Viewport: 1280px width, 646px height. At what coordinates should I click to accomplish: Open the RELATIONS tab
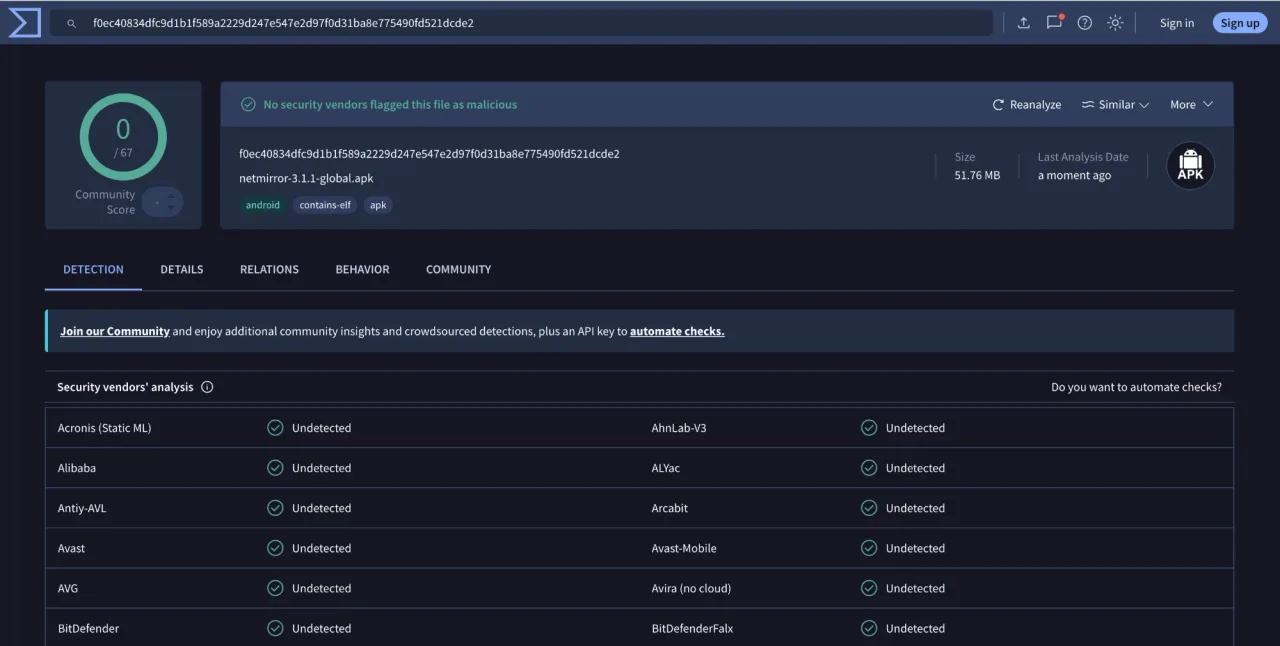269,269
